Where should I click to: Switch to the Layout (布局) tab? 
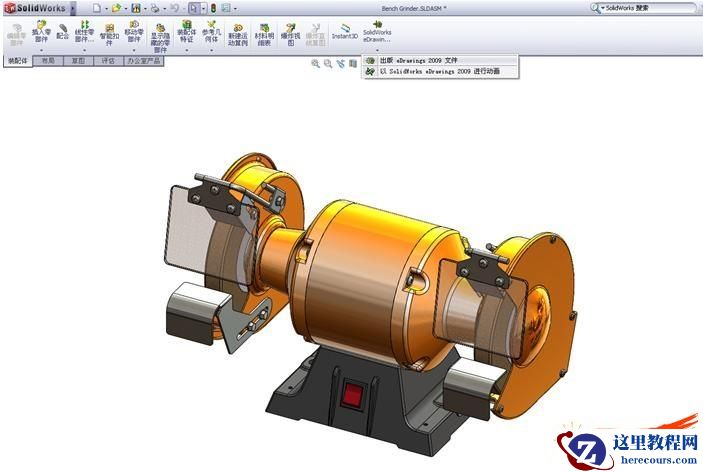click(x=48, y=61)
